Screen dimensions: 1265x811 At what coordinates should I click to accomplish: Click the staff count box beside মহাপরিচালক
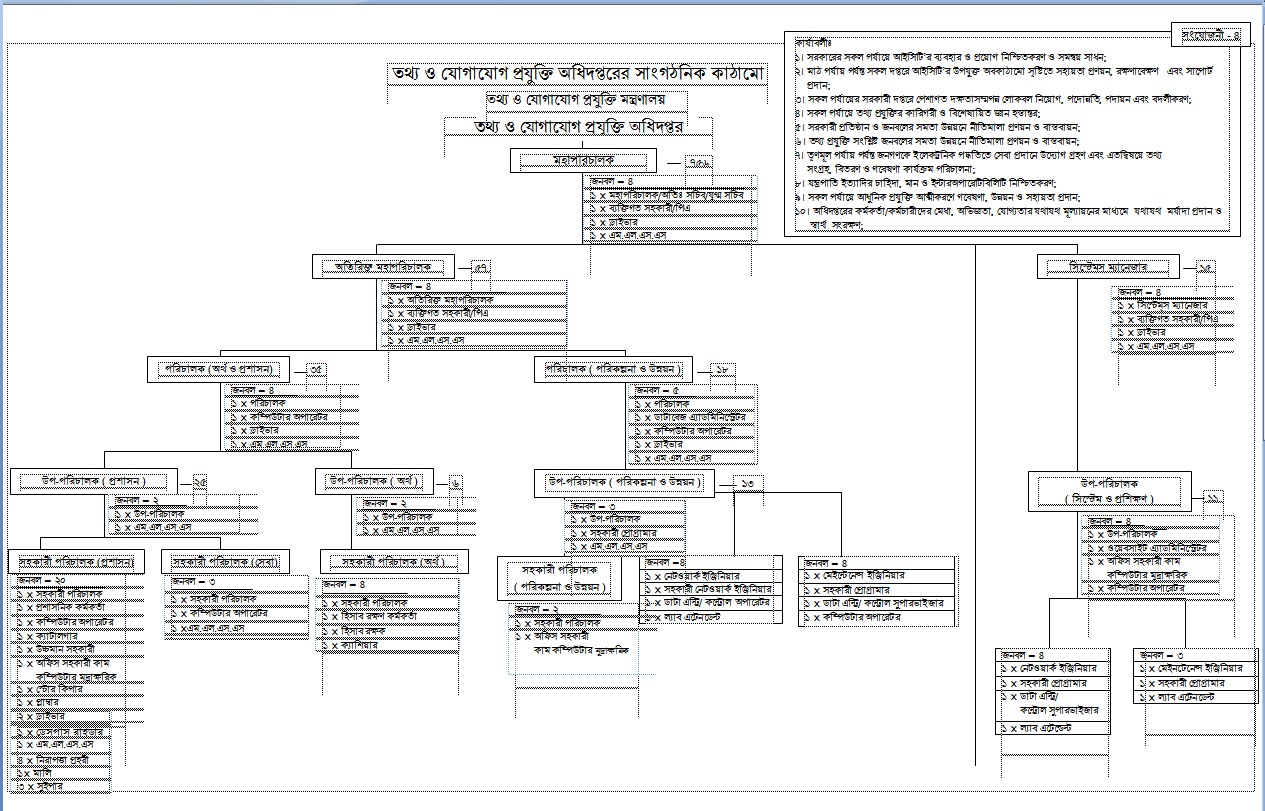point(701,162)
